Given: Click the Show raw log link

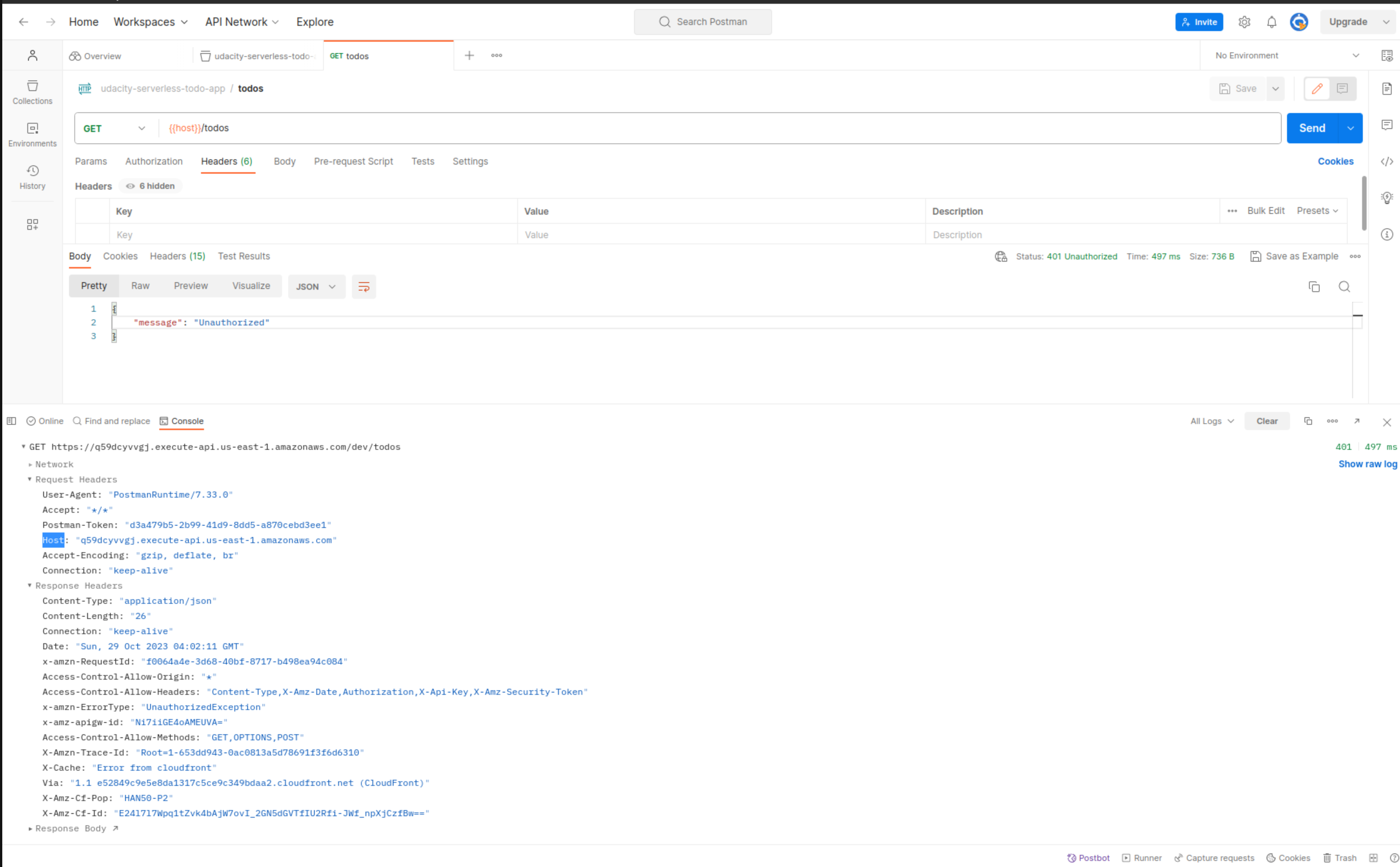Looking at the screenshot, I should pos(1367,464).
